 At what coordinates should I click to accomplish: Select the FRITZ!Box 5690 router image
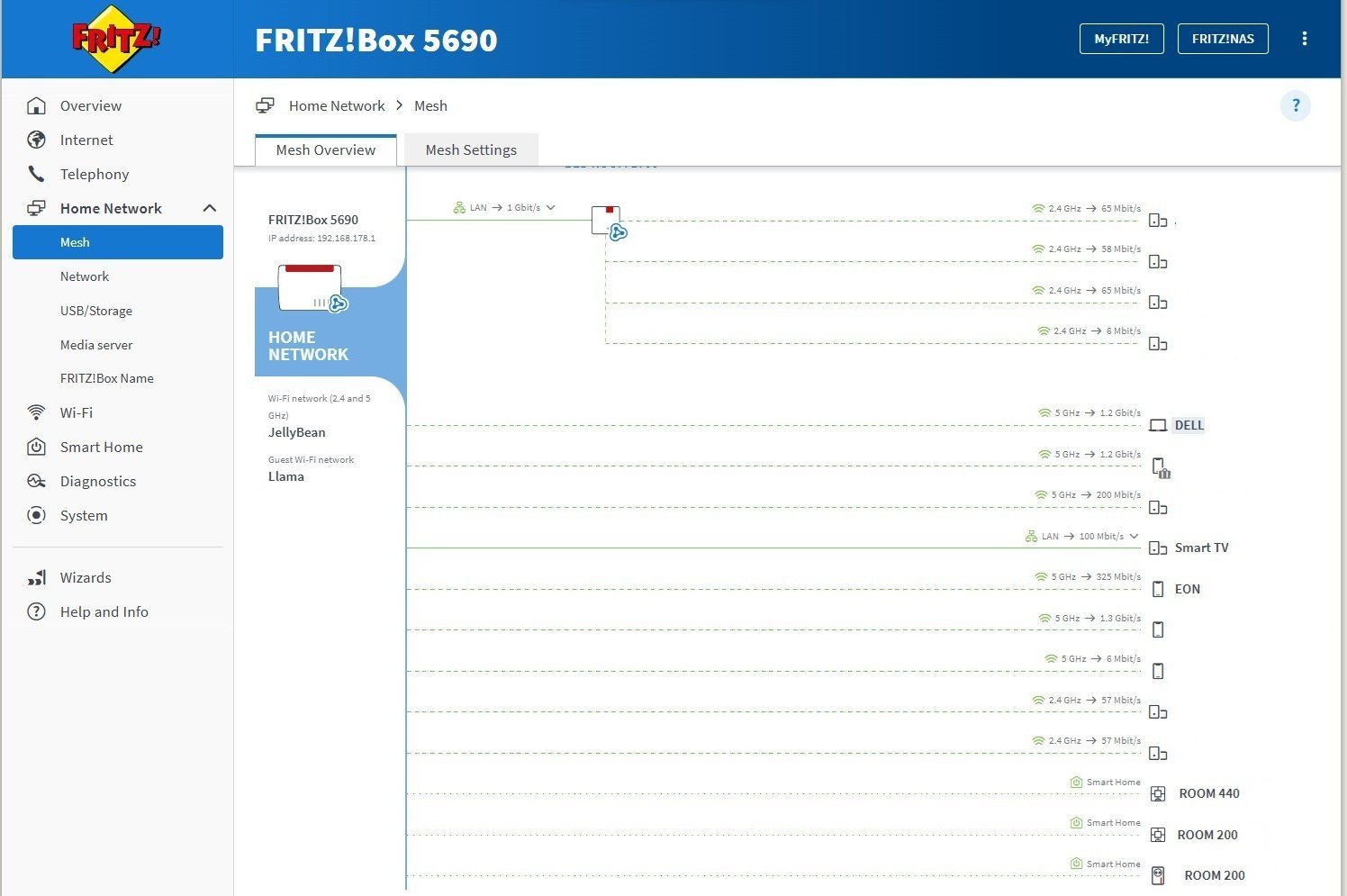[x=312, y=287]
